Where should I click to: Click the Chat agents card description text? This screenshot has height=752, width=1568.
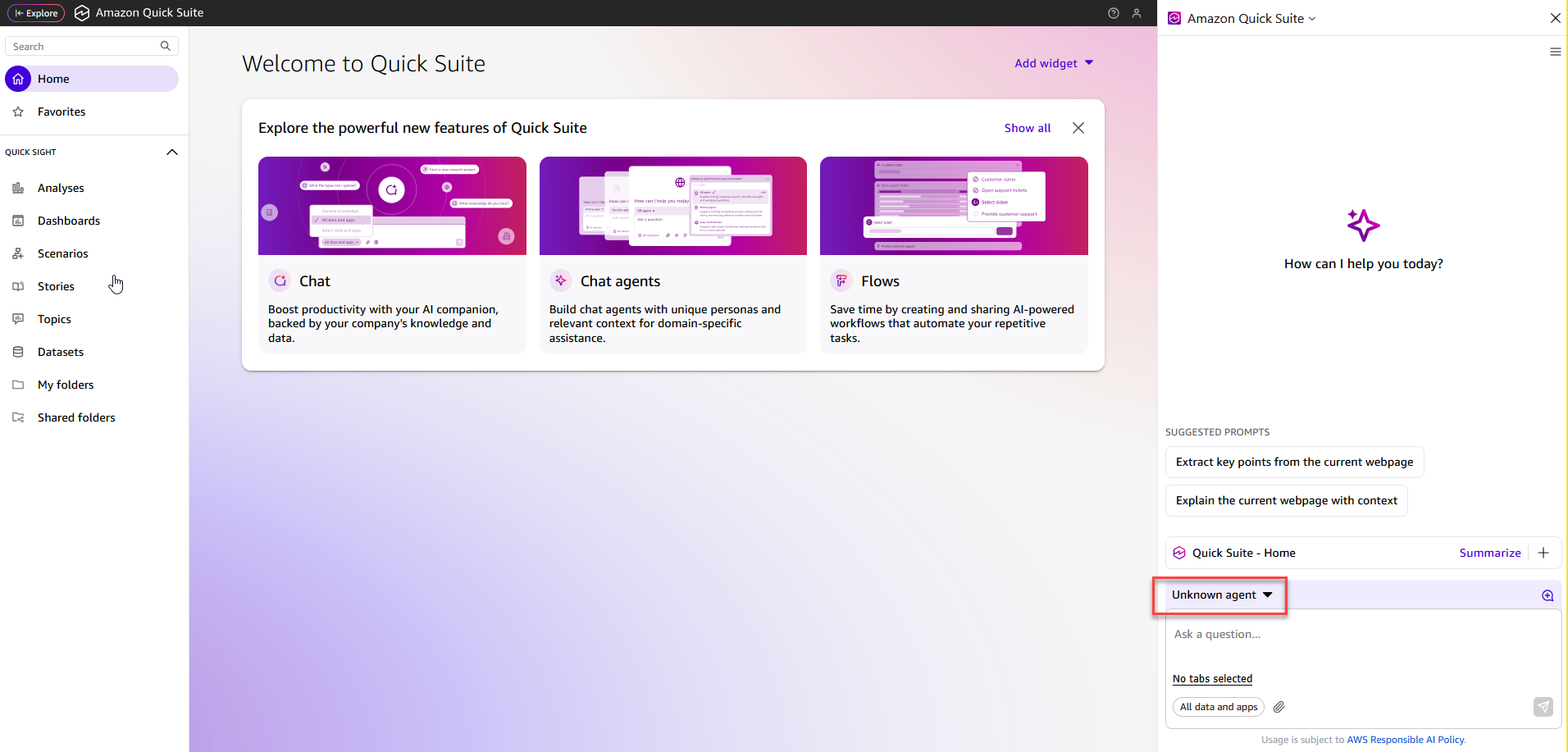coord(665,324)
